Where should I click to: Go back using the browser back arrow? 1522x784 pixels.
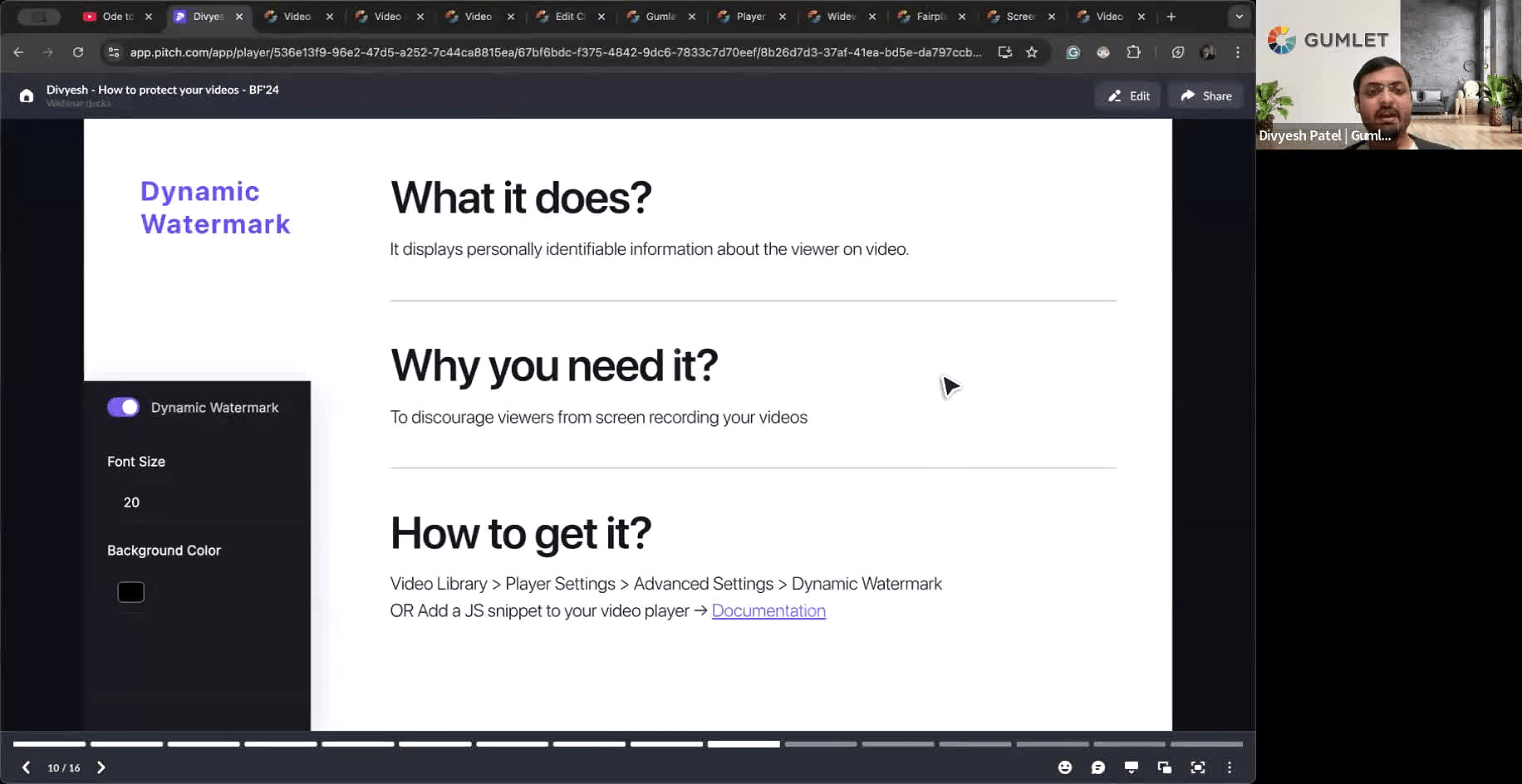click(18, 52)
